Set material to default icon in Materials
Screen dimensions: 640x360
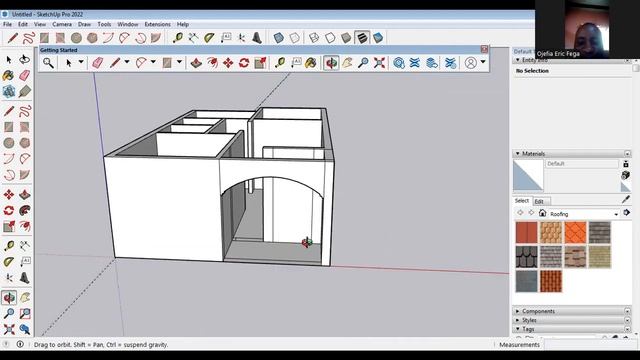click(x=626, y=187)
